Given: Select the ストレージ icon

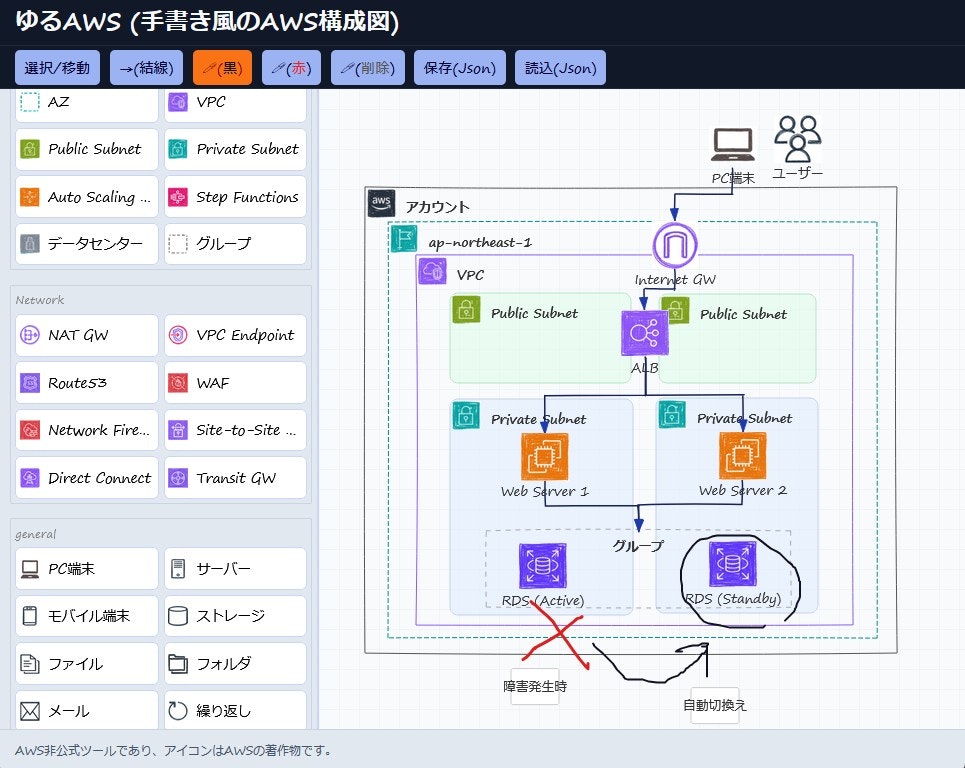Looking at the screenshot, I should [x=234, y=616].
